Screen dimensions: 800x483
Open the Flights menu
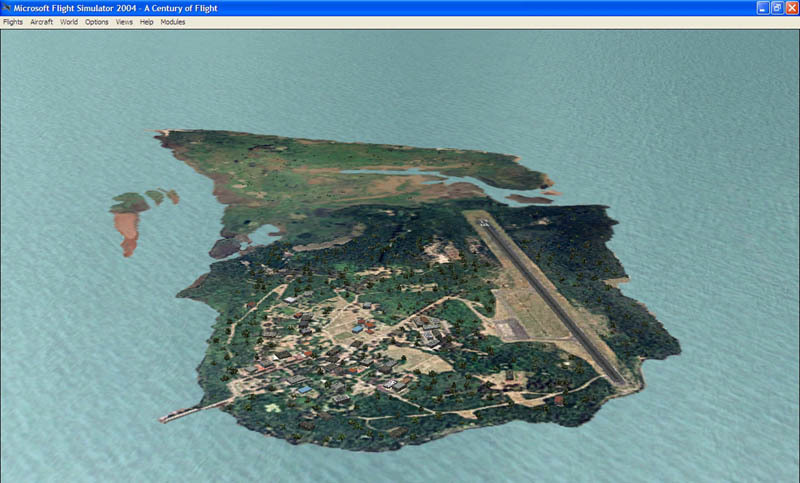[13, 22]
